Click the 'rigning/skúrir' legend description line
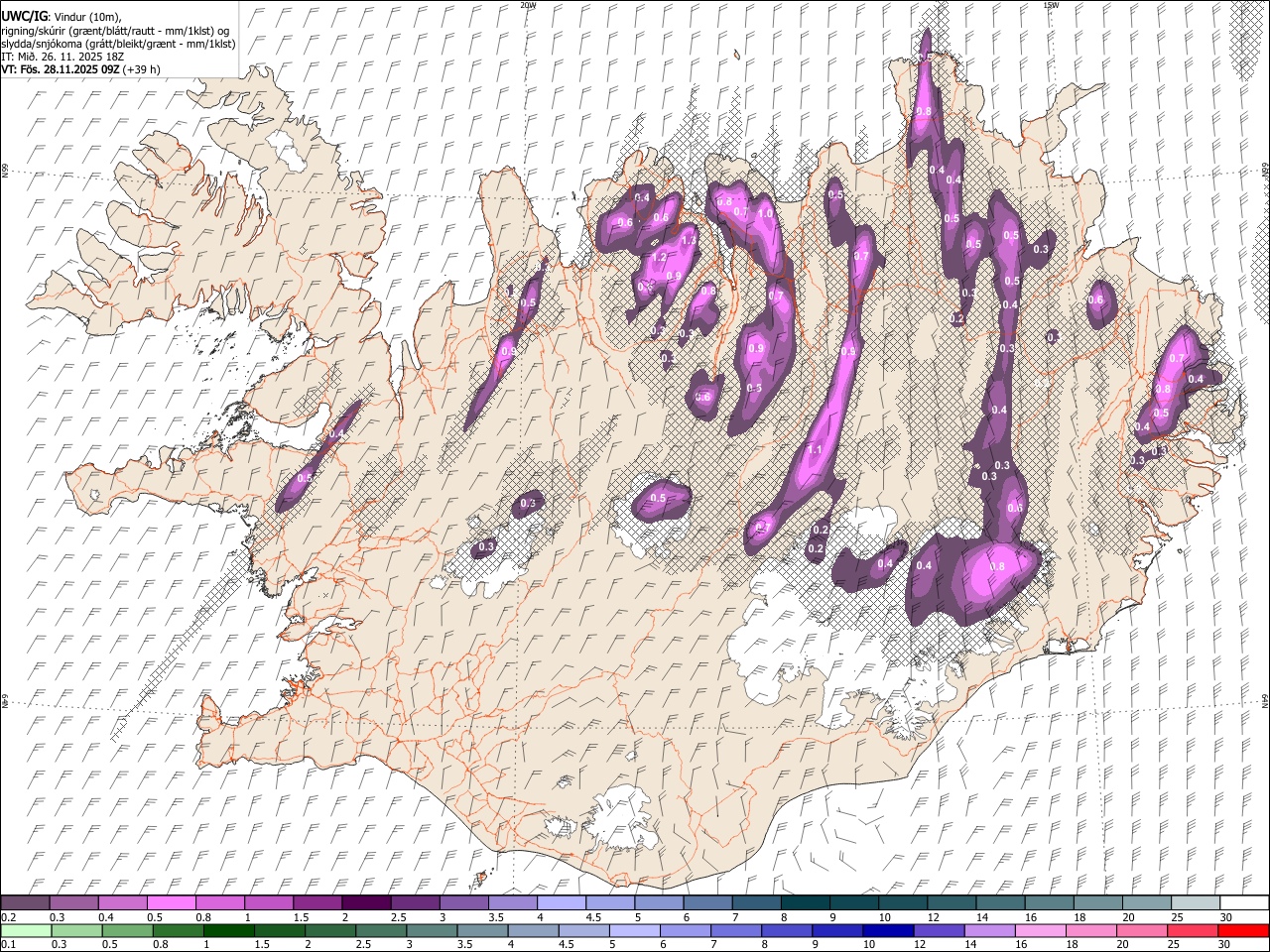Viewport: 1270px width, 952px height. click(x=115, y=31)
